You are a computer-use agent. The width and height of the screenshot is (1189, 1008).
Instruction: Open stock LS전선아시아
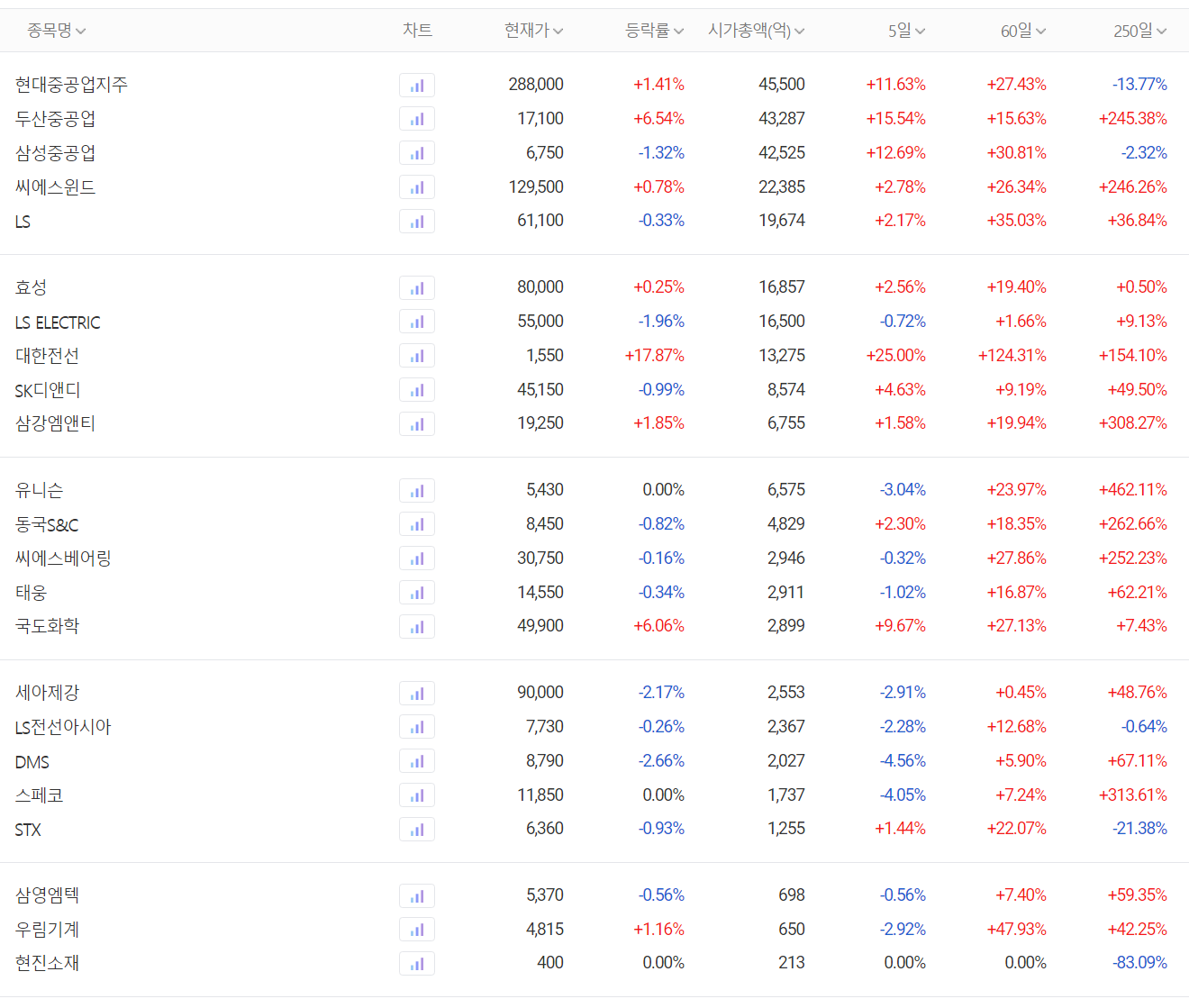pyautogui.click(x=63, y=727)
